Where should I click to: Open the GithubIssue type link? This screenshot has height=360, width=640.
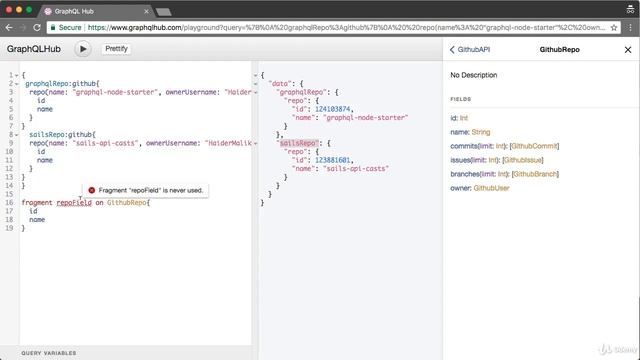[x=523, y=160]
